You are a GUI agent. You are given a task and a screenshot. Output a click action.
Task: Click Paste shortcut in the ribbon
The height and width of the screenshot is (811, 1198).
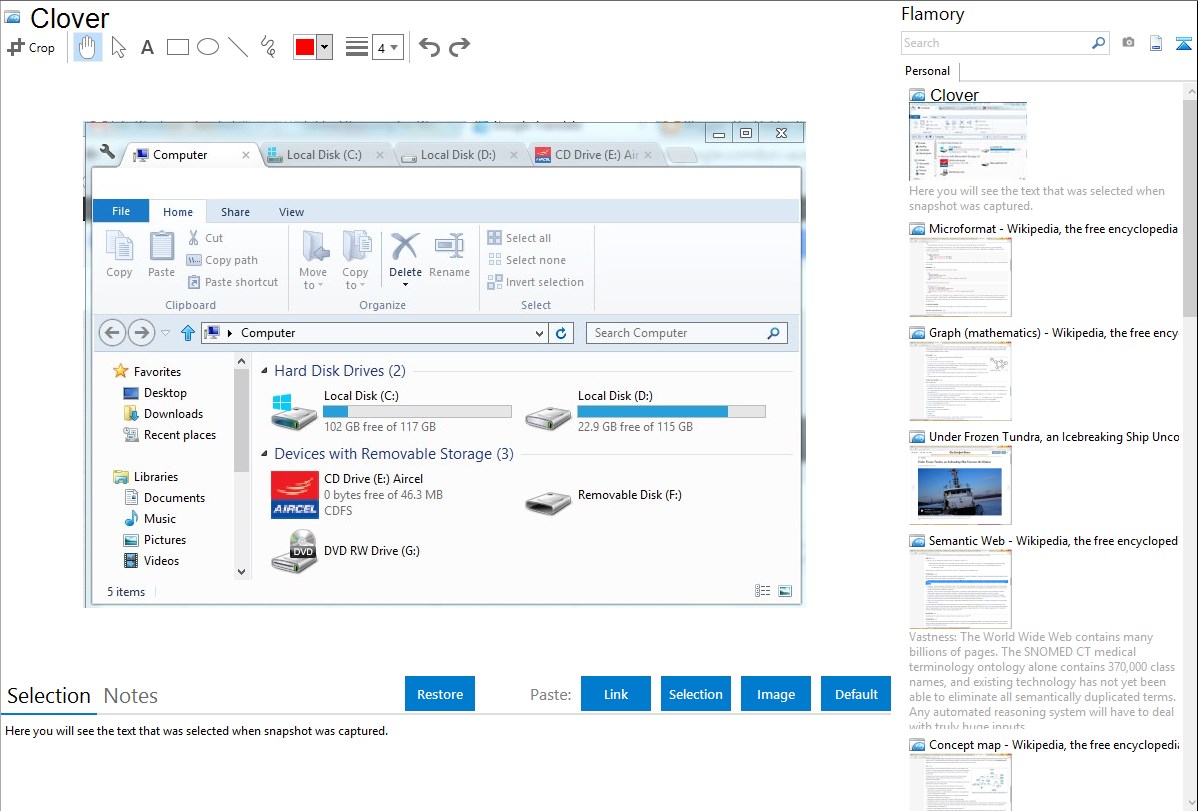click(x=233, y=282)
